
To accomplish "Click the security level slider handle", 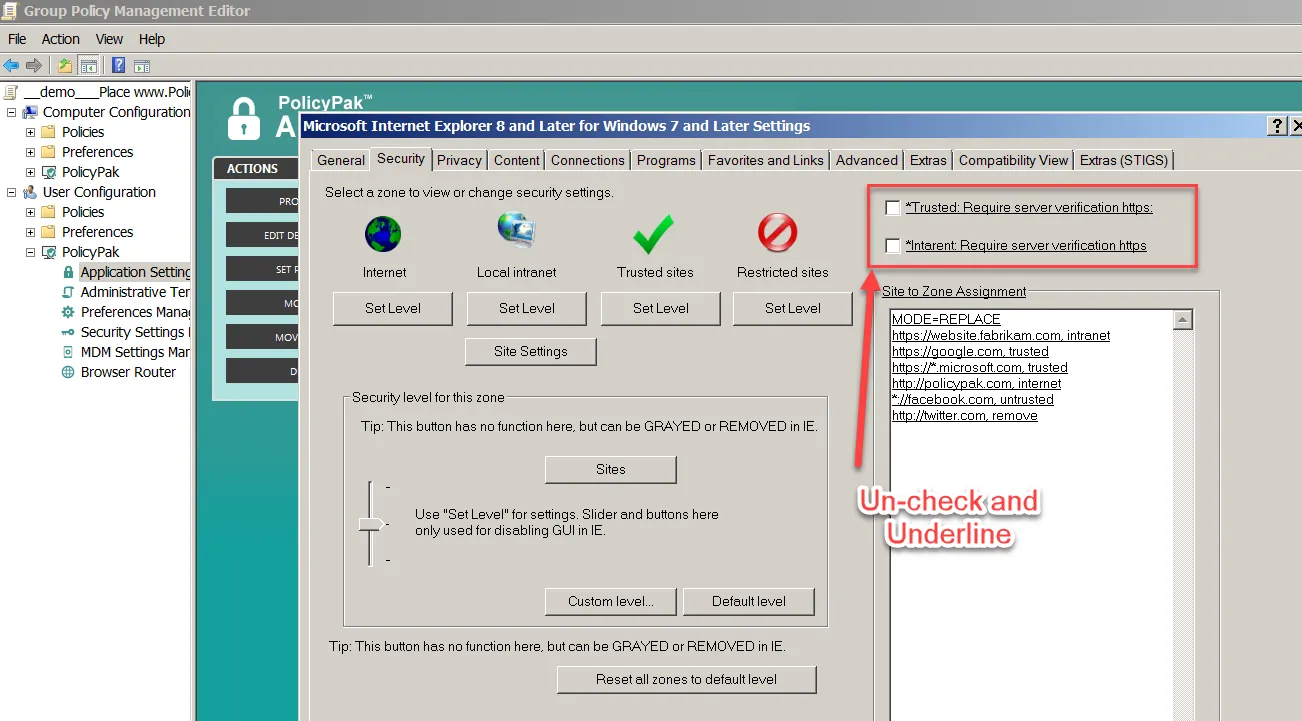I will click(x=371, y=524).
